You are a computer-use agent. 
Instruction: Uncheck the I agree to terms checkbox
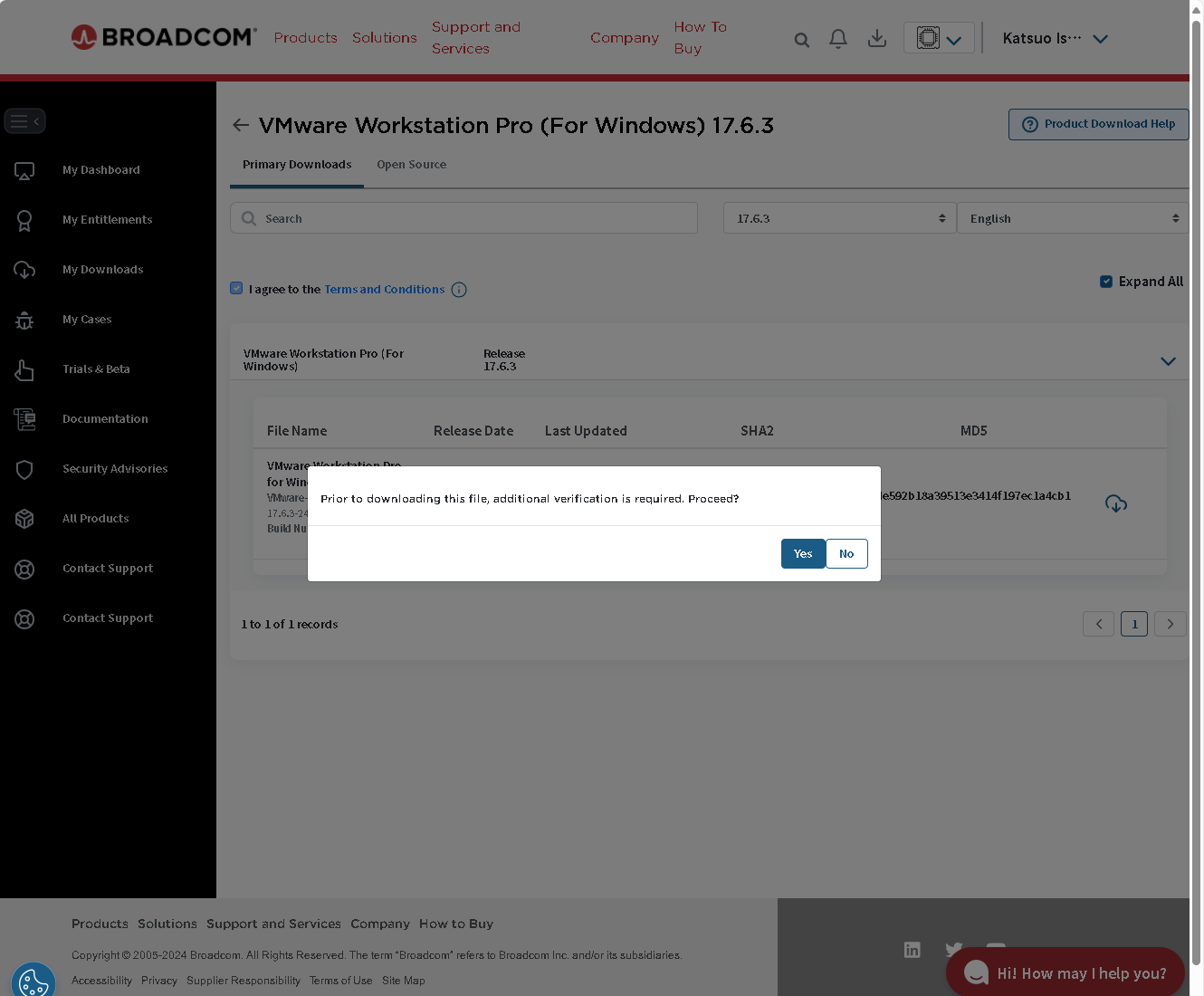236,289
